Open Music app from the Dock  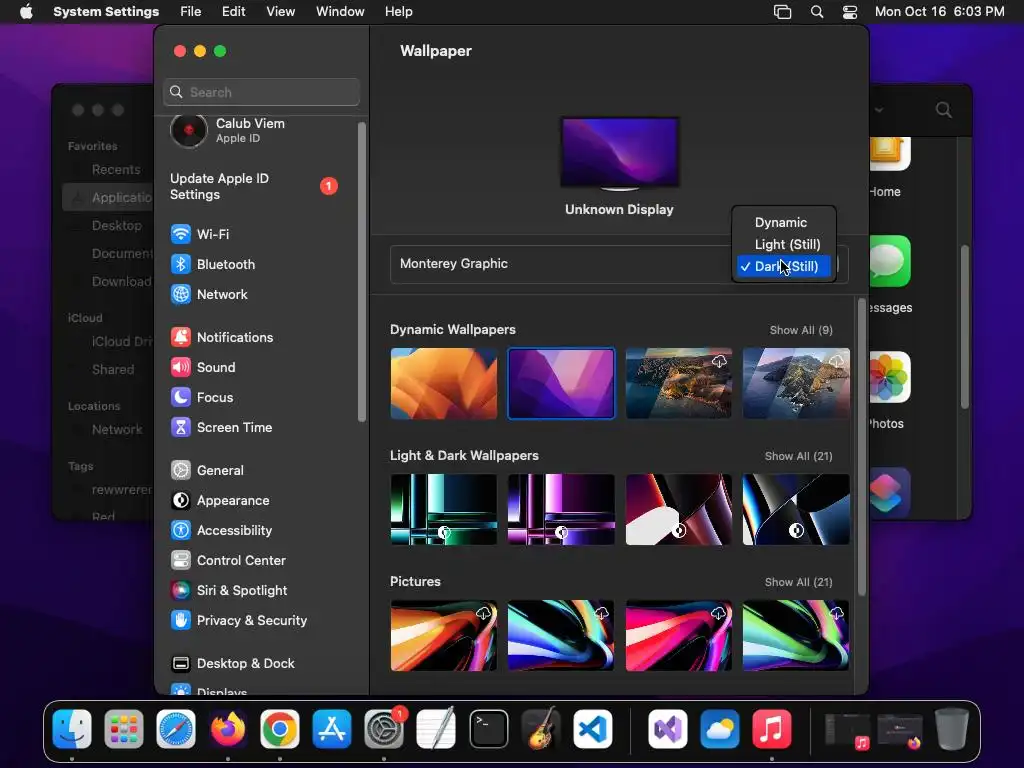pos(771,728)
